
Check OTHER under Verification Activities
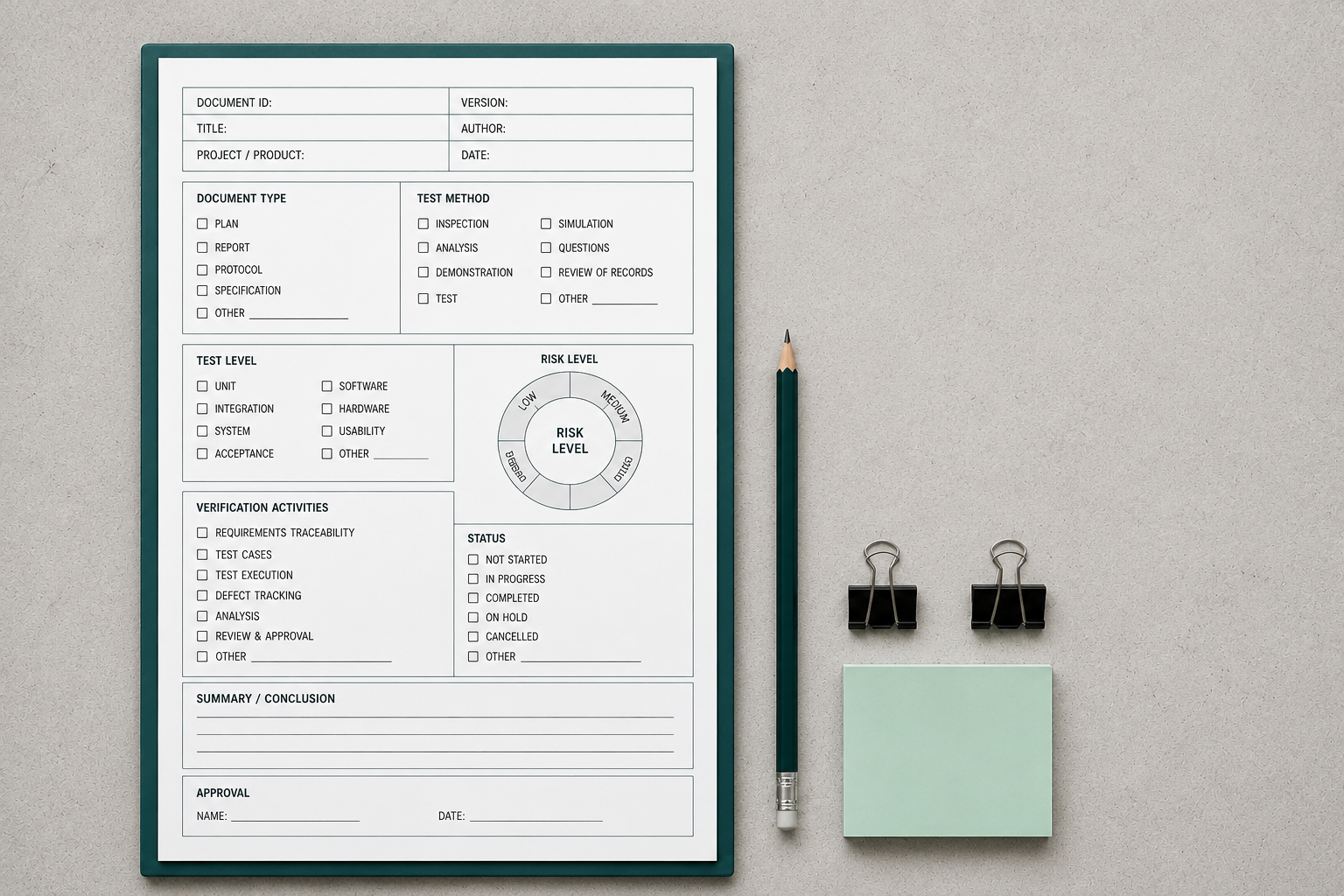202,657
